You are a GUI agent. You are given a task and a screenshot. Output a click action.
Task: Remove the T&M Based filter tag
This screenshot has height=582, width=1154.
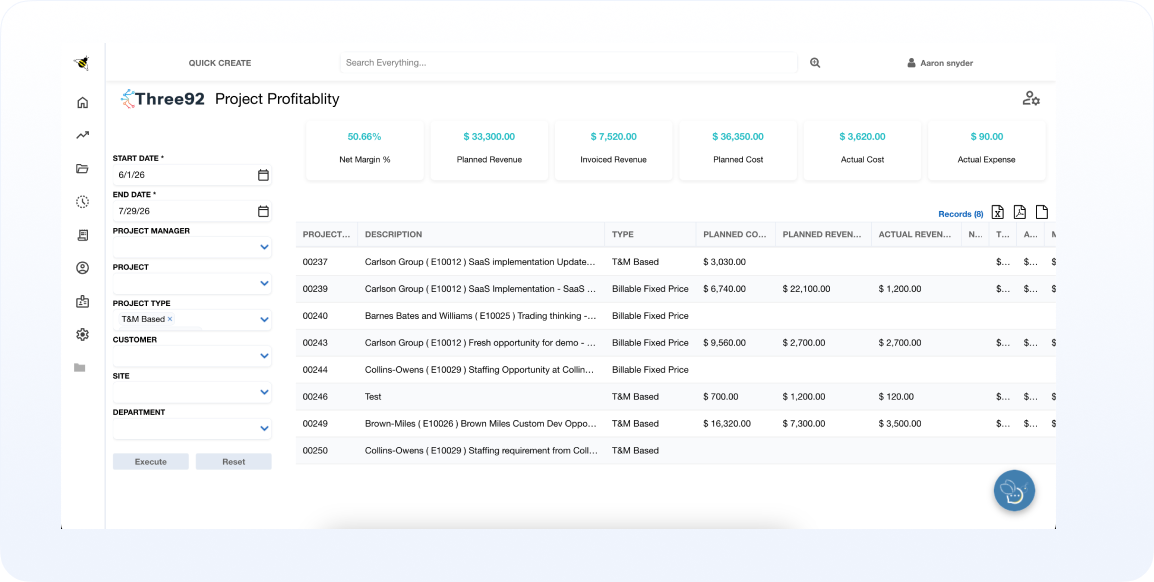[x=170, y=319]
